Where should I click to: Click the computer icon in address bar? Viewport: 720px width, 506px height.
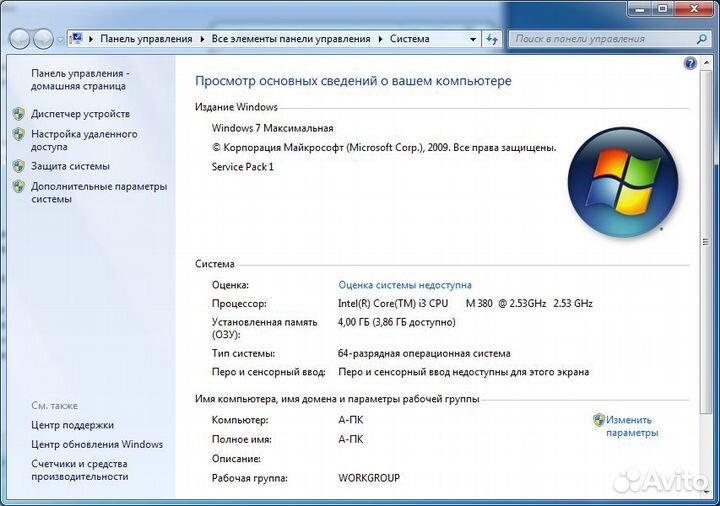coord(76,39)
